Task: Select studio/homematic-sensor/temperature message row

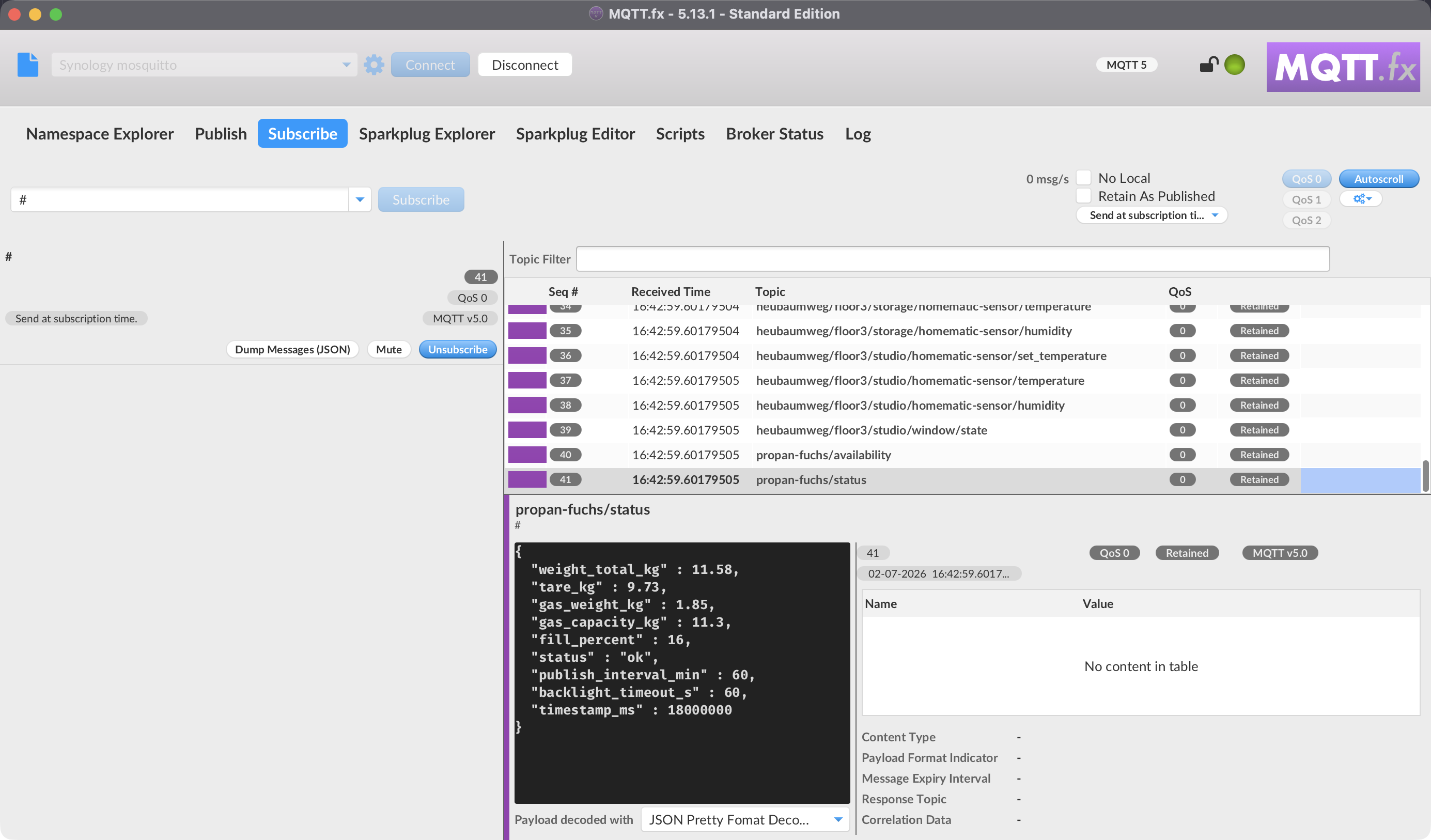Action: (962, 381)
